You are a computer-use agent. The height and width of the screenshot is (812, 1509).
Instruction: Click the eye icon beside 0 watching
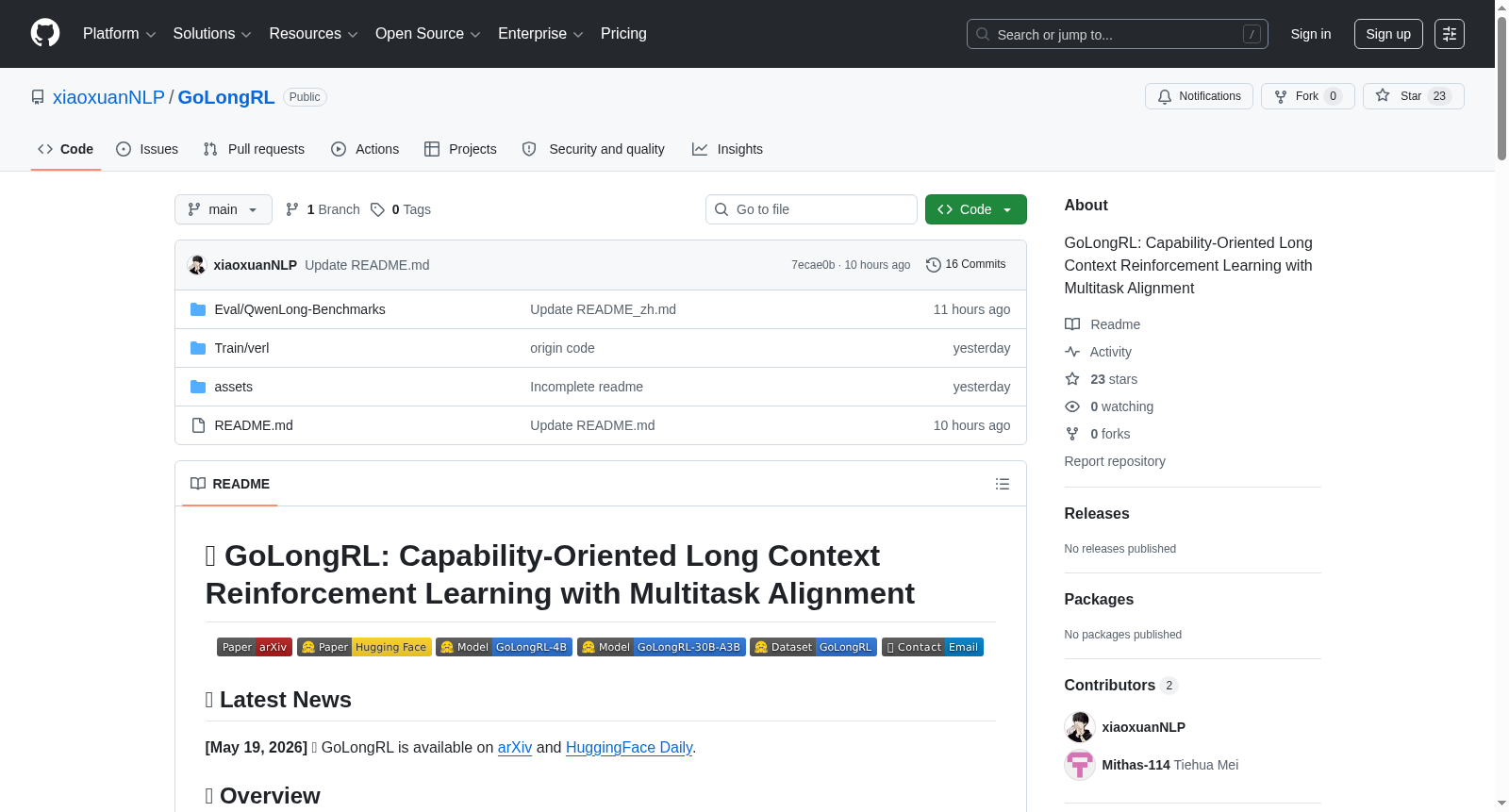click(x=1072, y=406)
